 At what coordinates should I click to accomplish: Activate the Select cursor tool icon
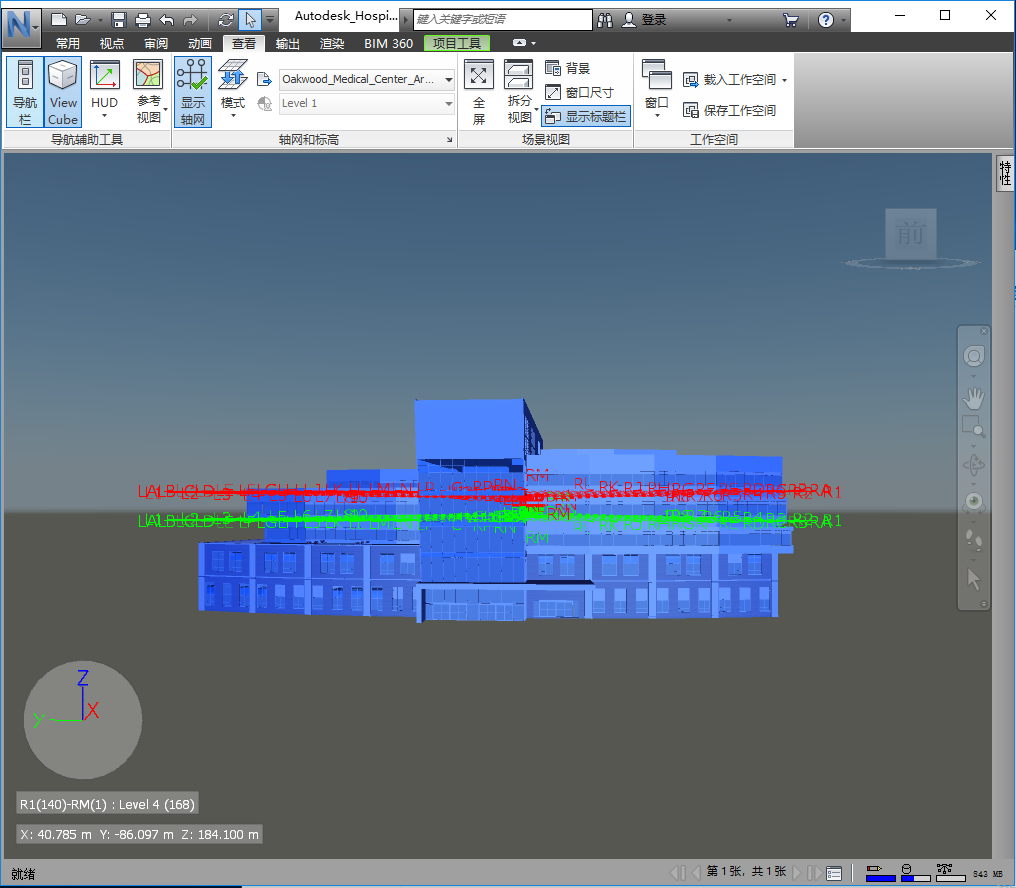point(249,20)
